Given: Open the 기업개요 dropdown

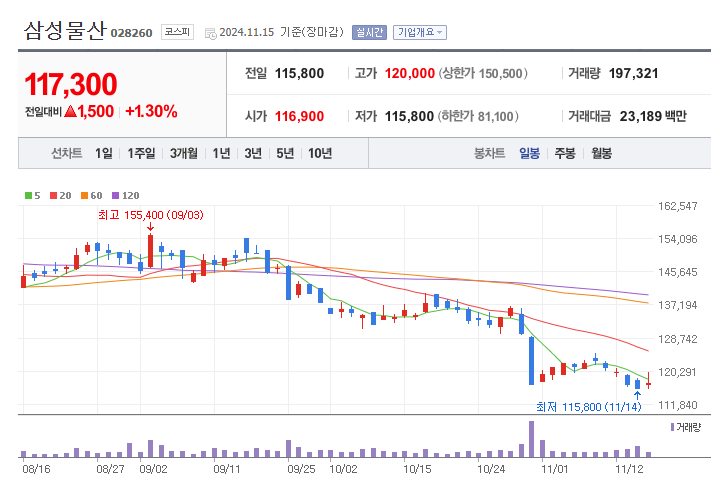Looking at the screenshot, I should pos(420,32).
